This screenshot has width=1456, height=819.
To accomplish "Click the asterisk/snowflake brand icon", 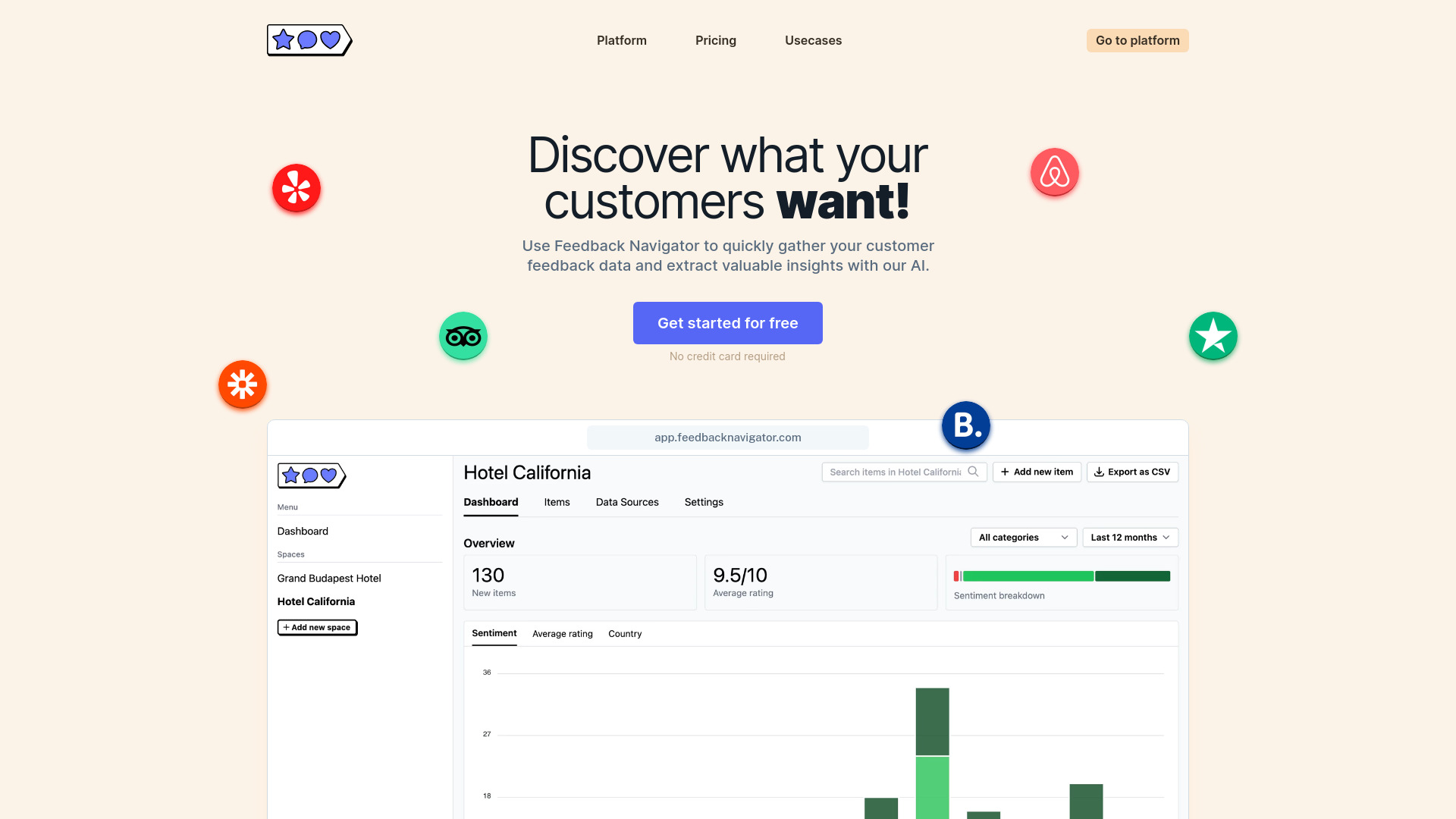I will pyautogui.click(x=242, y=384).
